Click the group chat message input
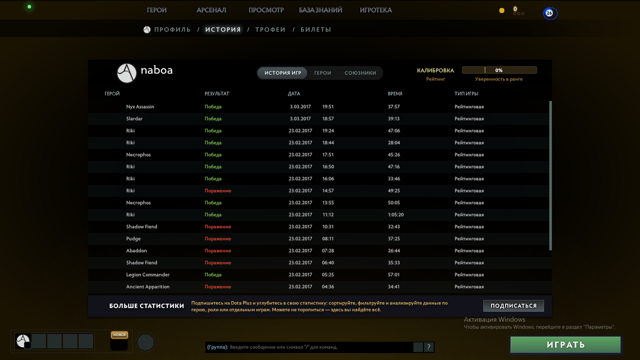The height and width of the screenshot is (360, 640). (x=309, y=347)
